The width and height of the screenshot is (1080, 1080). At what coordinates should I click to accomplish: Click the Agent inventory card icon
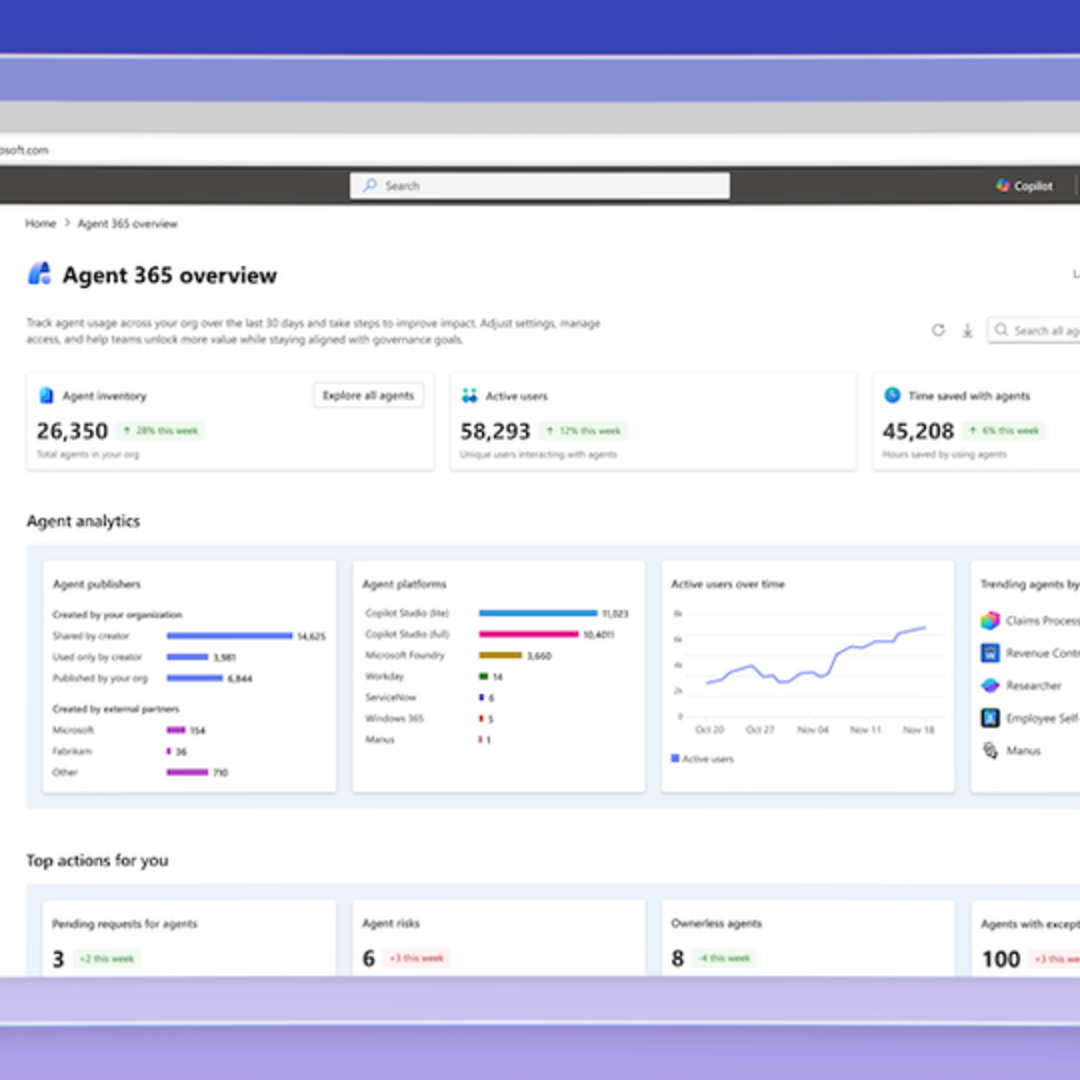coord(46,395)
